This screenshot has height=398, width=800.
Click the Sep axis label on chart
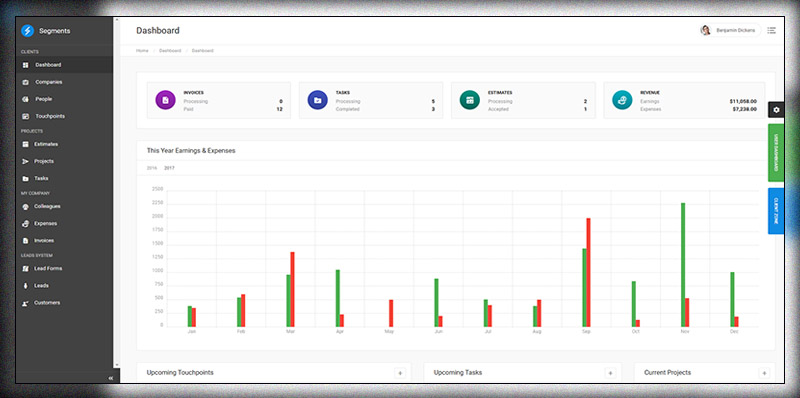click(x=586, y=332)
